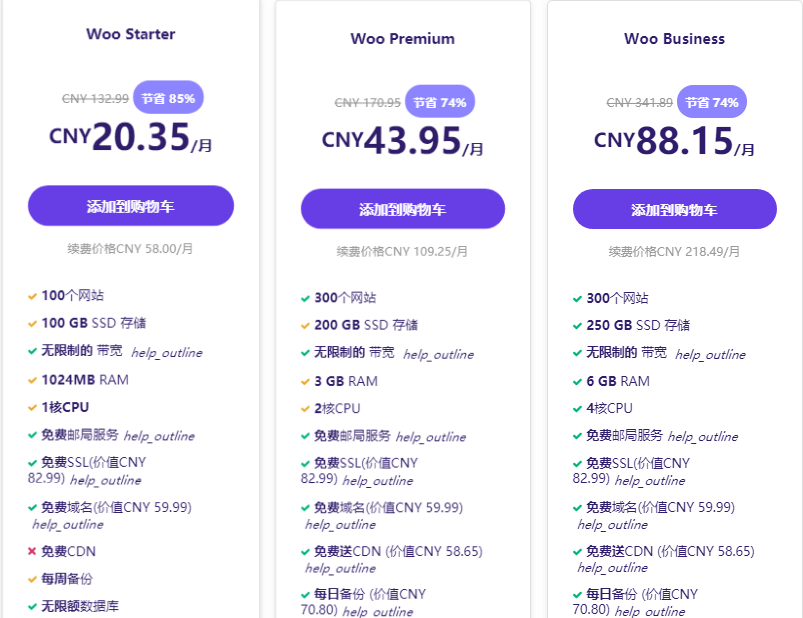This screenshot has width=803, height=618.
Task: Click the checkmark beside 无限额数据库 feature
Action: pos(32,603)
